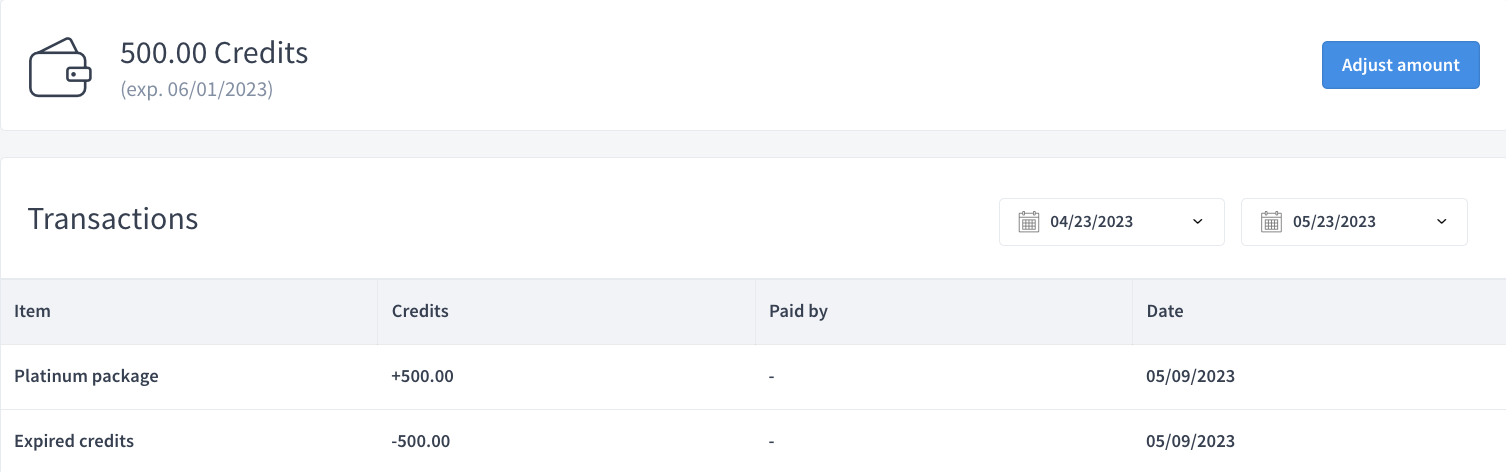This screenshot has height=472, width=1506.
Task: Click the 500.00 Credits balance heading
Action: (x=214, y=52)
